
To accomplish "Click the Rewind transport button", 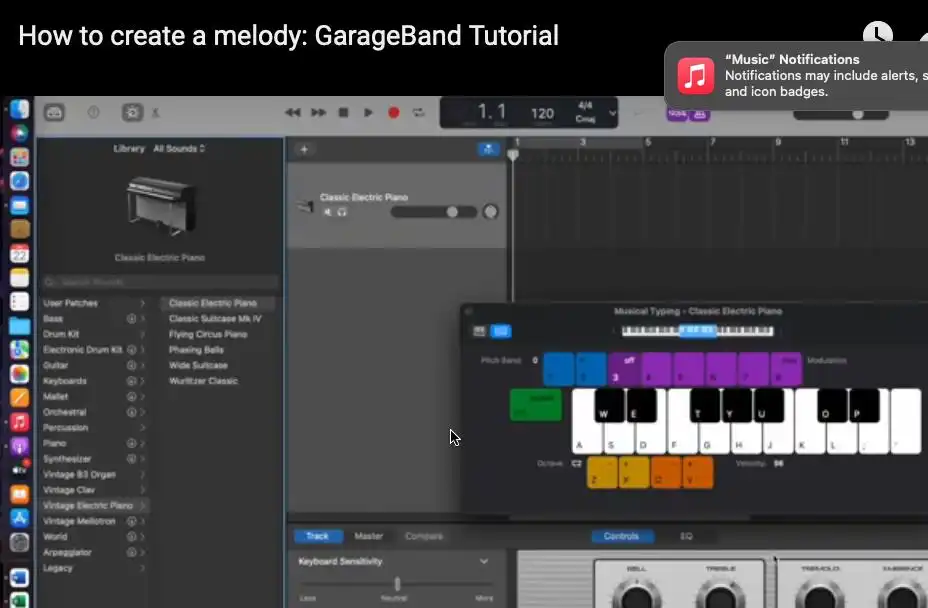I will point(292,112).
